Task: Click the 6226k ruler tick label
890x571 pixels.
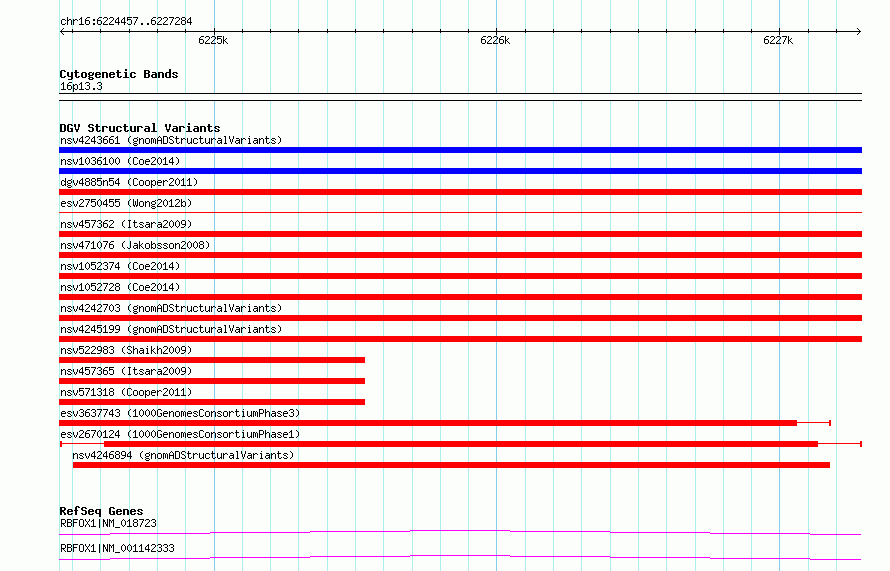Action: point(495,40)
